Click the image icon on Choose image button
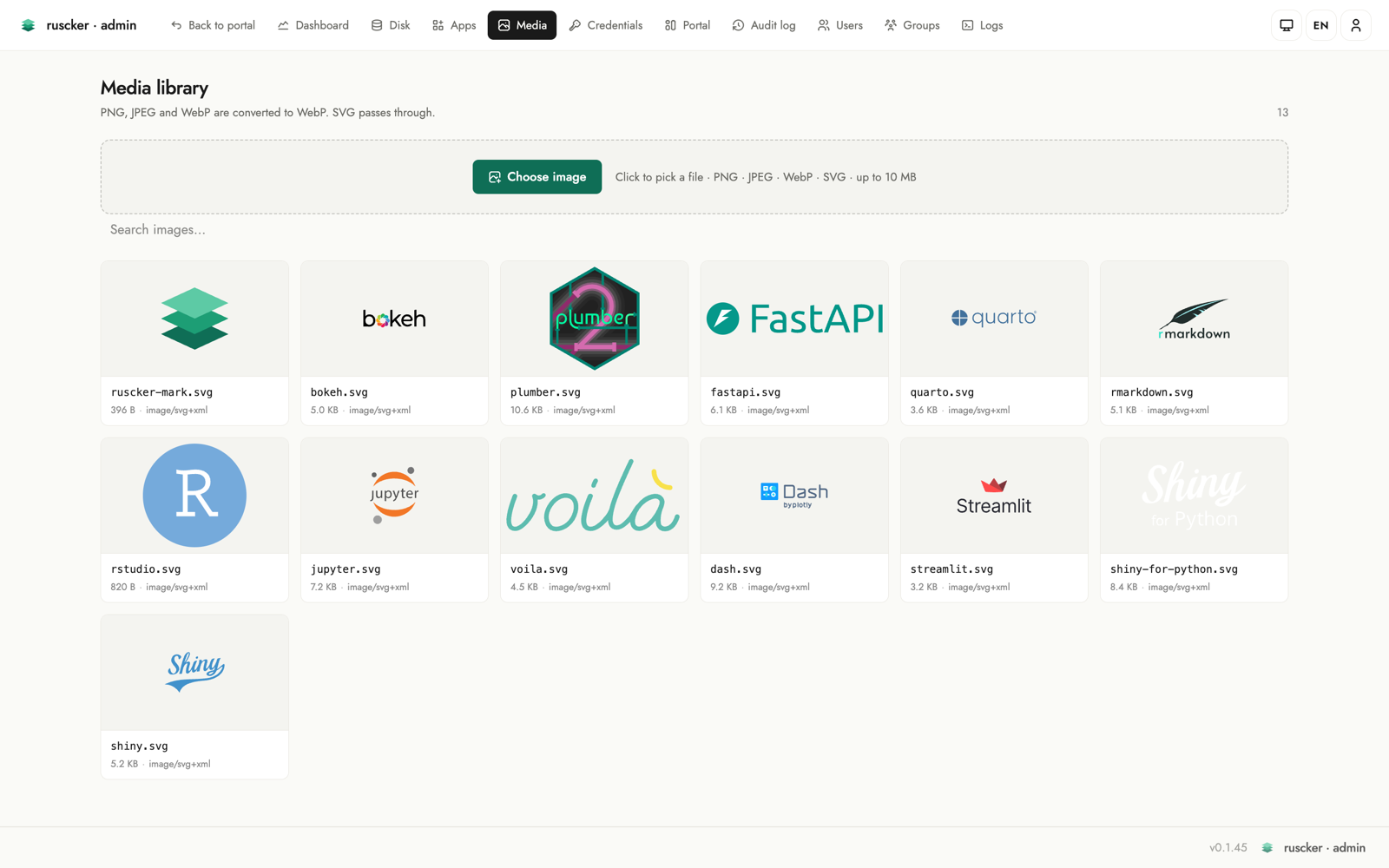This screenshot has width=1389, height=868. pyautogui.click(x=495, y=177)
